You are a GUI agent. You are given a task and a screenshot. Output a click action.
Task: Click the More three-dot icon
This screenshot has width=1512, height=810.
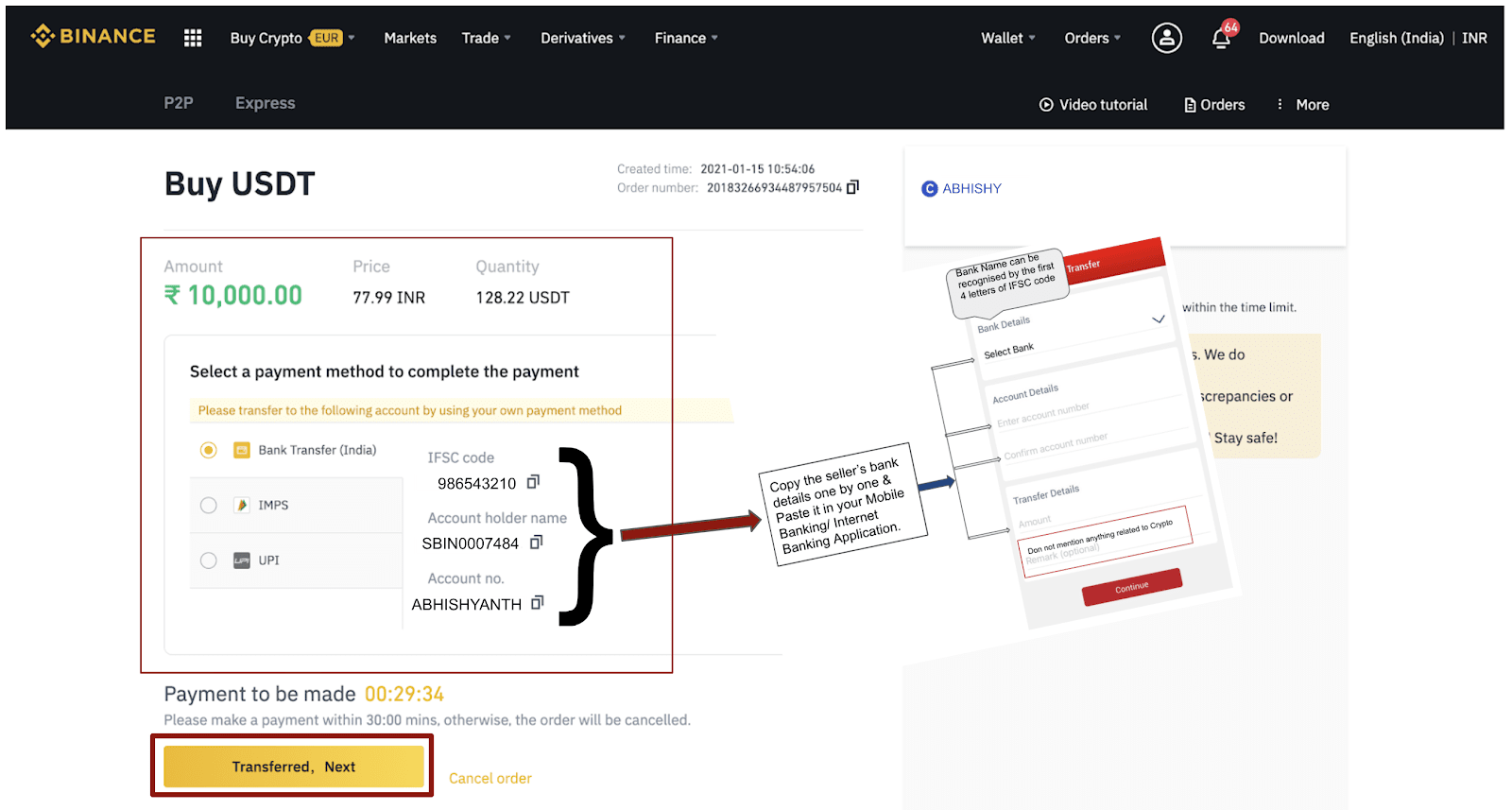pyautogui.click(x=1280, y=104)
